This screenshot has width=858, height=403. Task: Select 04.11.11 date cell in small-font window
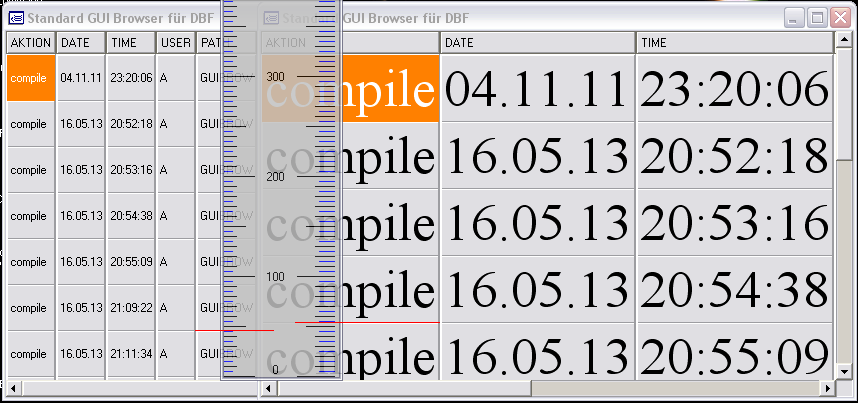[81, 78]
